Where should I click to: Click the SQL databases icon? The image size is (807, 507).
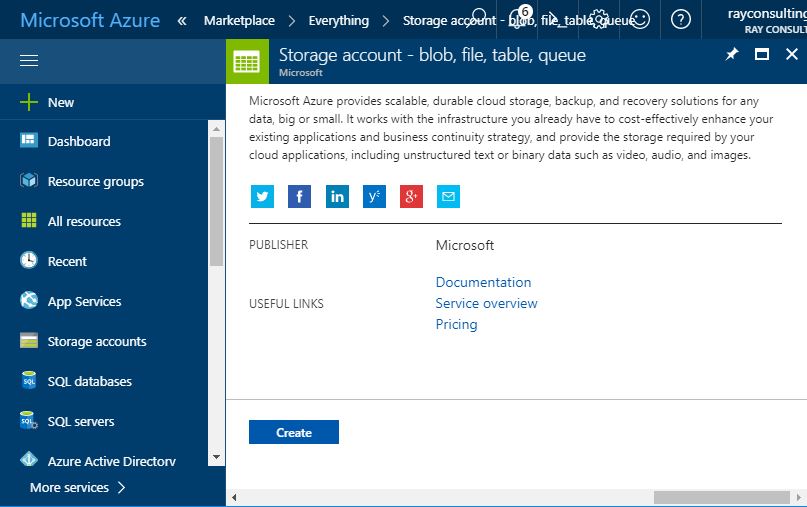click(29, 380)
